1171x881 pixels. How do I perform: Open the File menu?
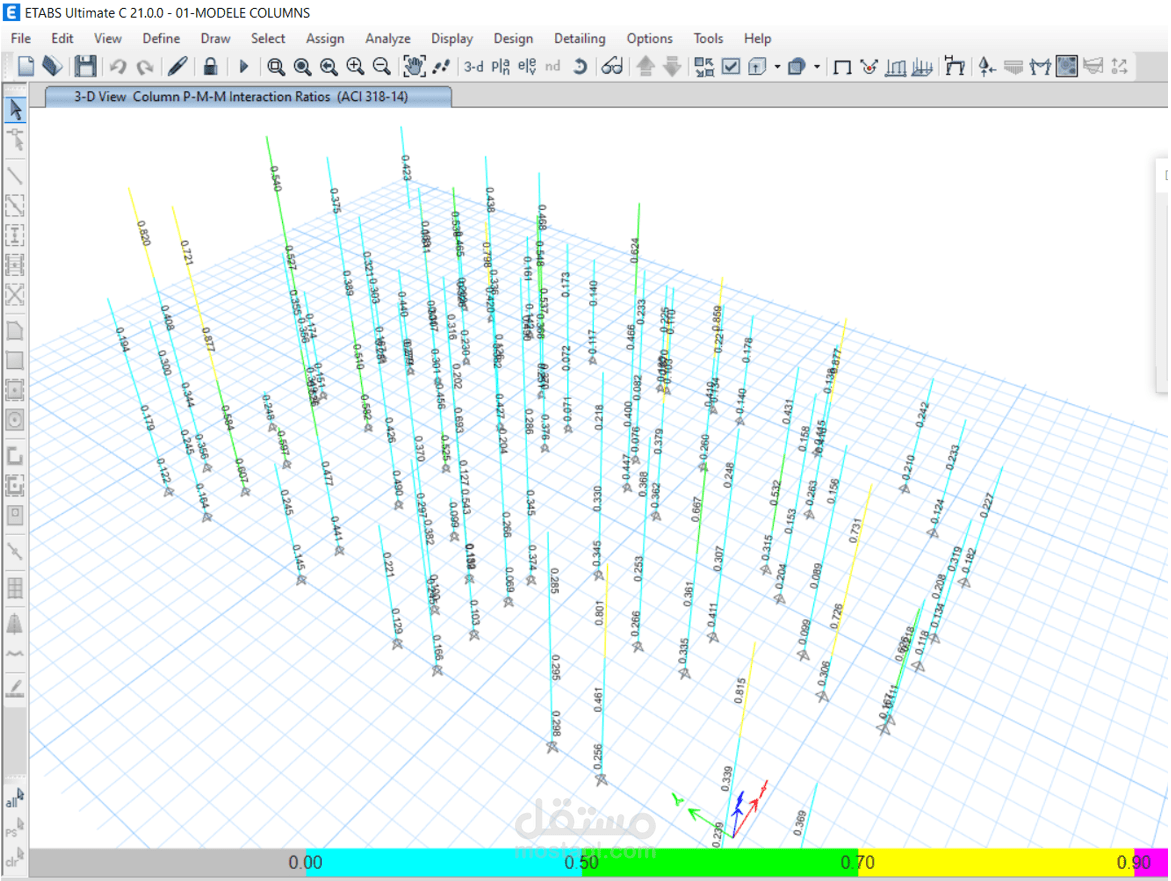click(x=21, y=38)
